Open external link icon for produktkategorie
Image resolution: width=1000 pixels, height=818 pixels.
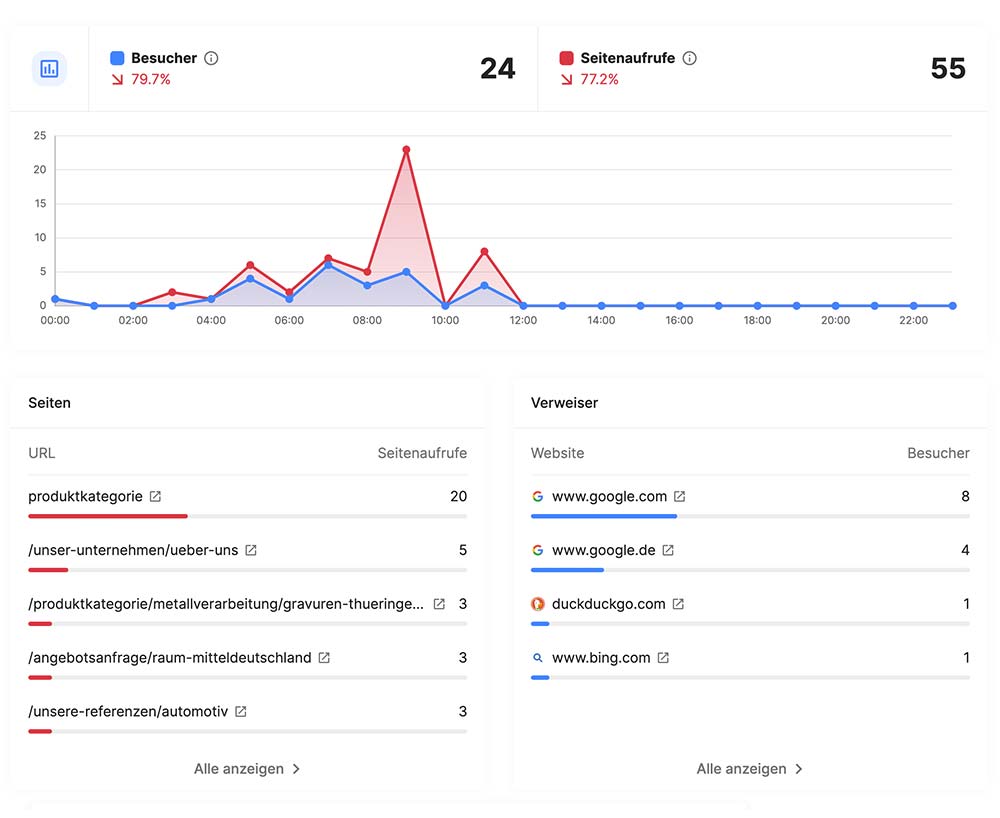coord(155,496)
